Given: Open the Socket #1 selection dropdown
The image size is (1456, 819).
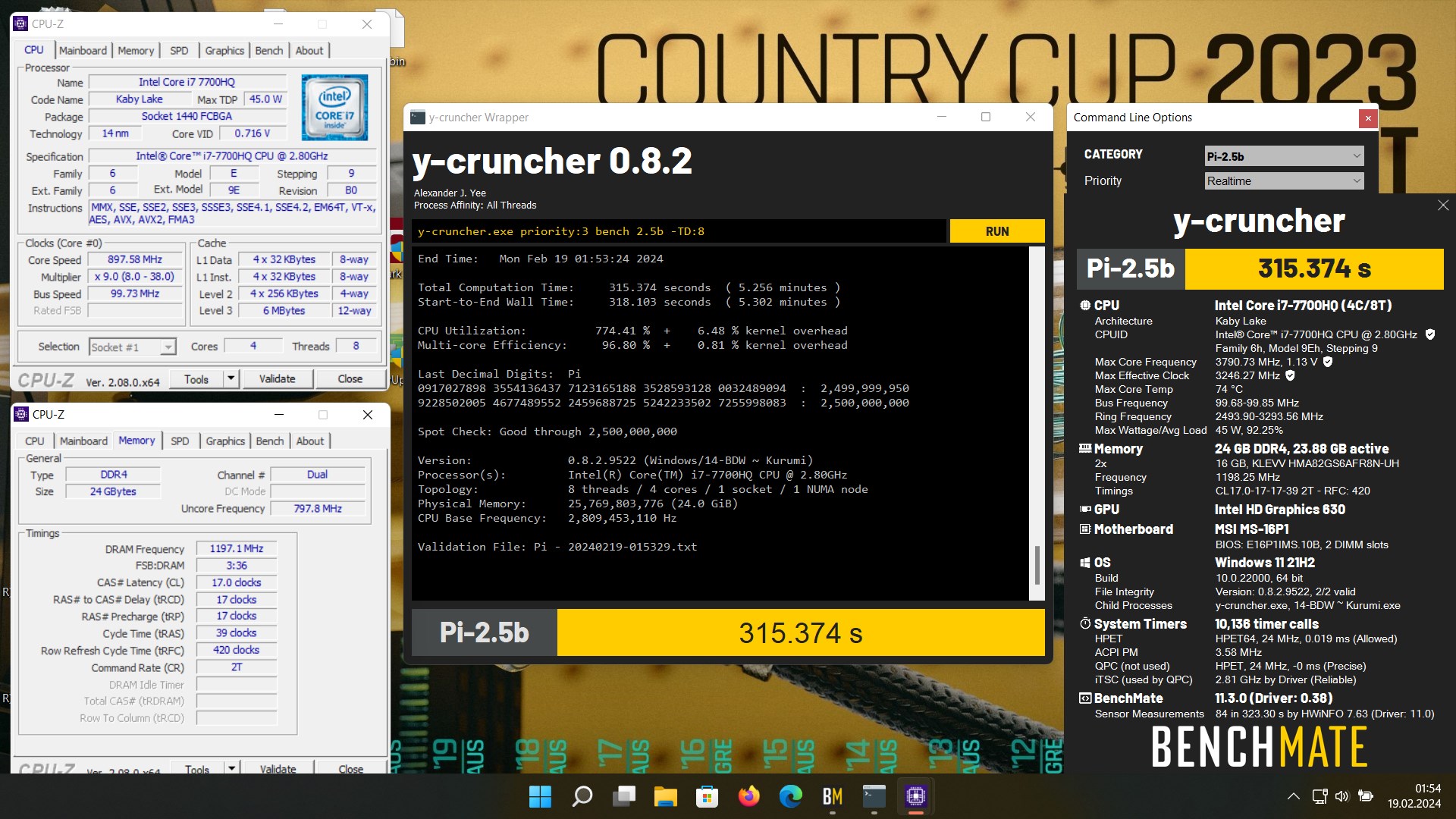Looking at the screenshot, I should [133, 347].
